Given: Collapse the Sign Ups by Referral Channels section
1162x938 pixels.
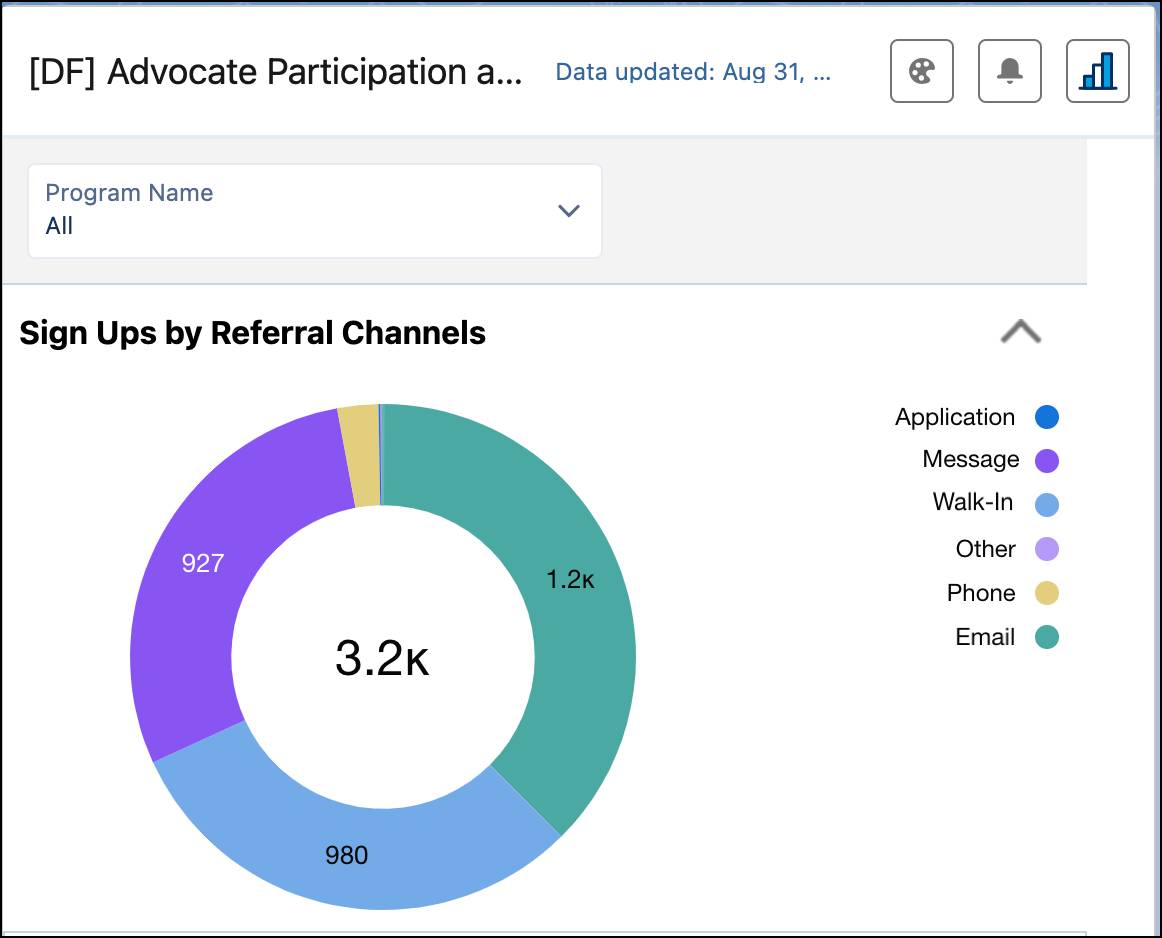Looking at the screenshot, I should point(1021,332).
